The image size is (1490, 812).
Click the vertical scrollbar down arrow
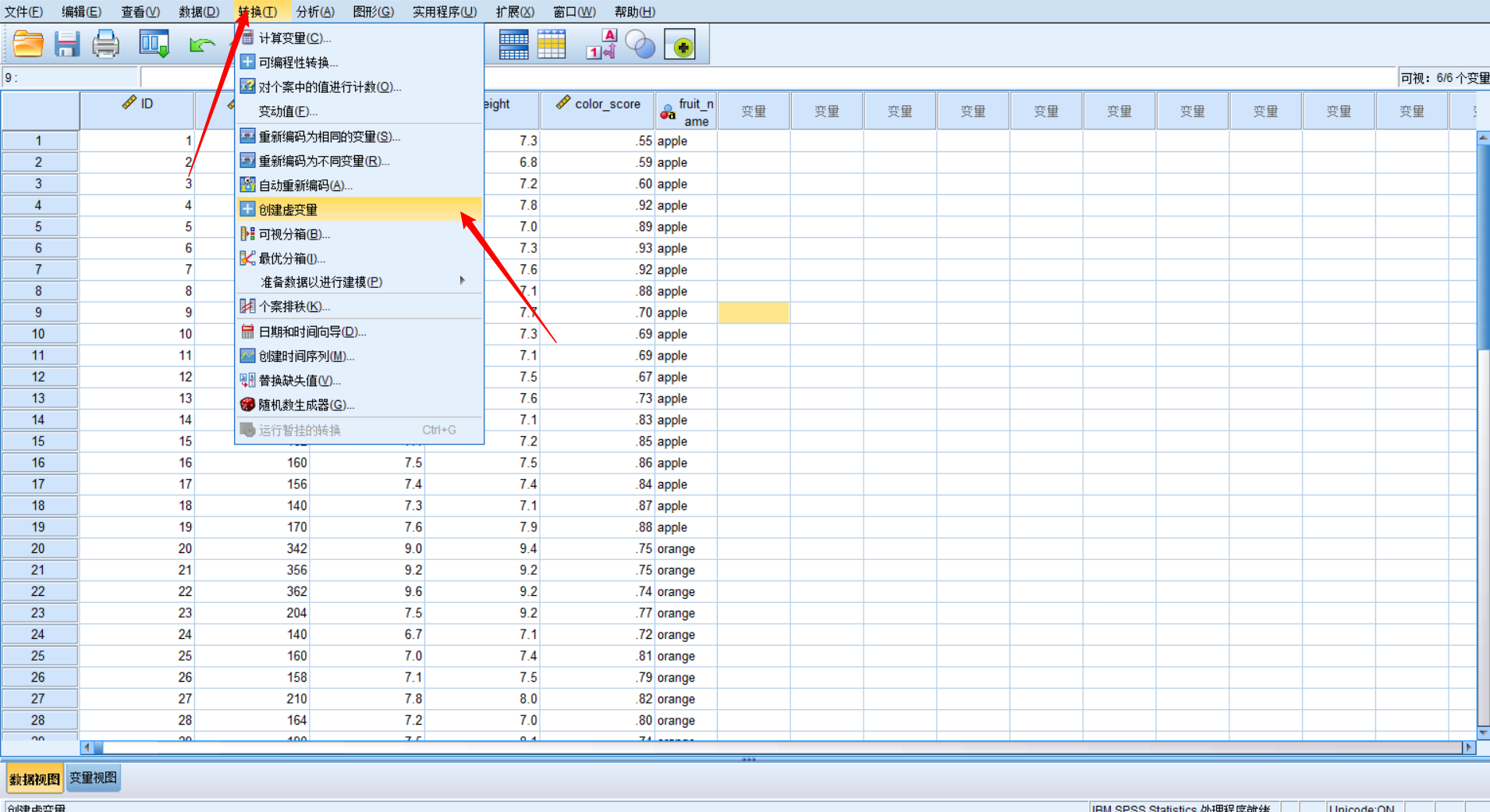coord(1483,734)
